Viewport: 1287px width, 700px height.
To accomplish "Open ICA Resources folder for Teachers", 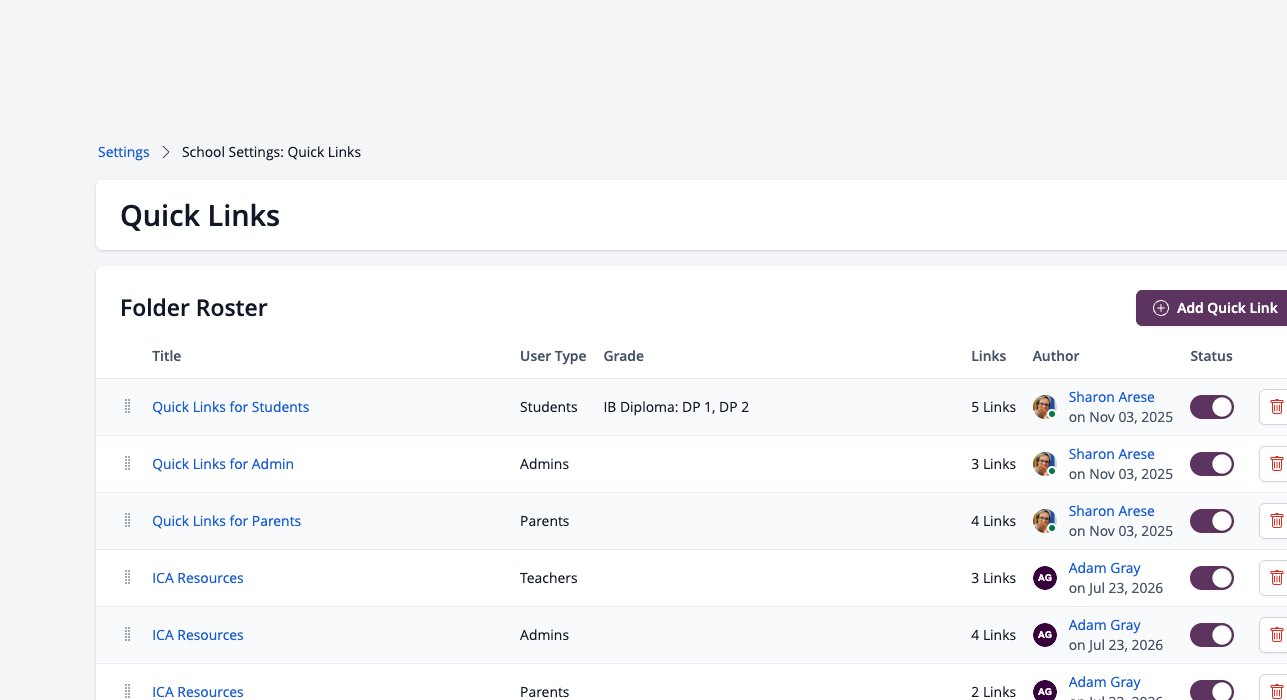I will click(198, 578).
